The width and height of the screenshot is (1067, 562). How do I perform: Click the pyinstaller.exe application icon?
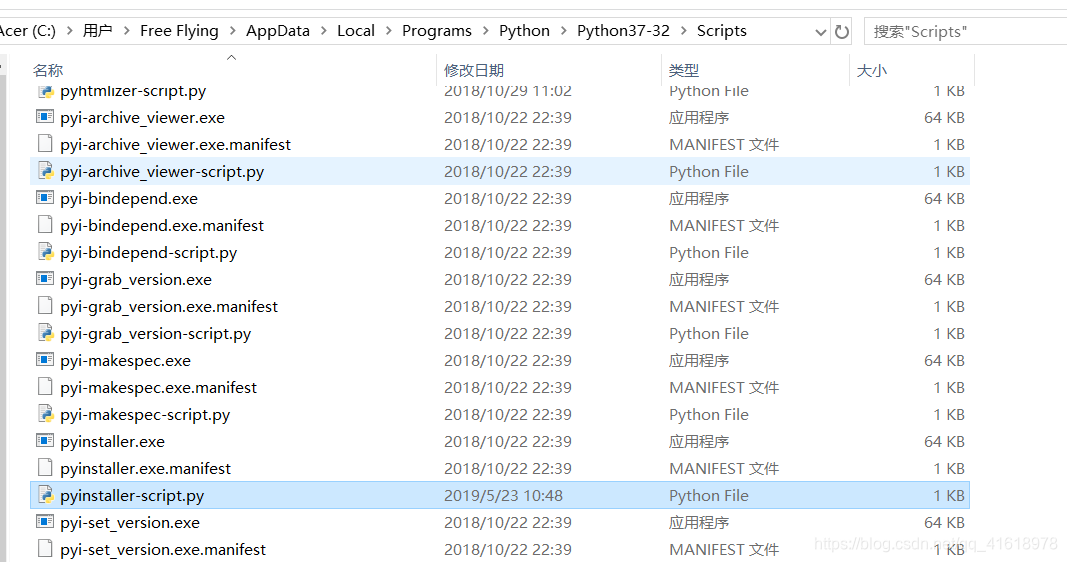(45, 441)
